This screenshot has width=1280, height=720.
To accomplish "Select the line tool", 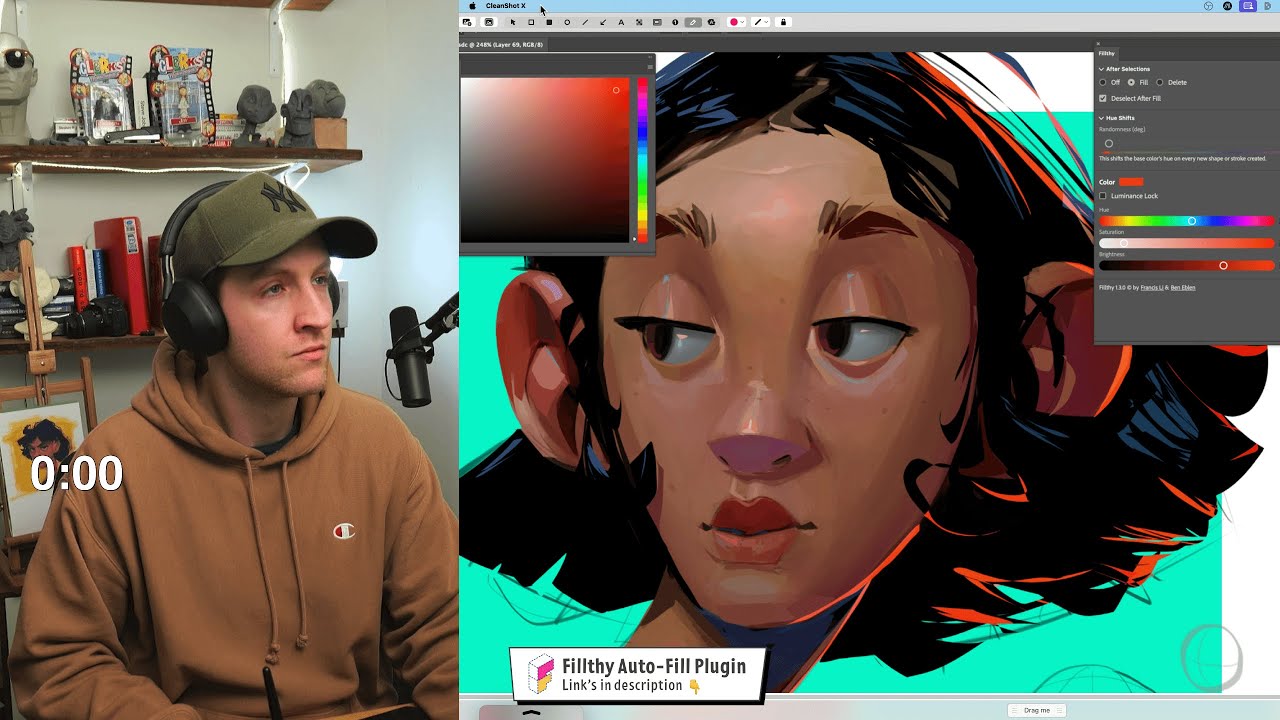I will click(585, 22).
